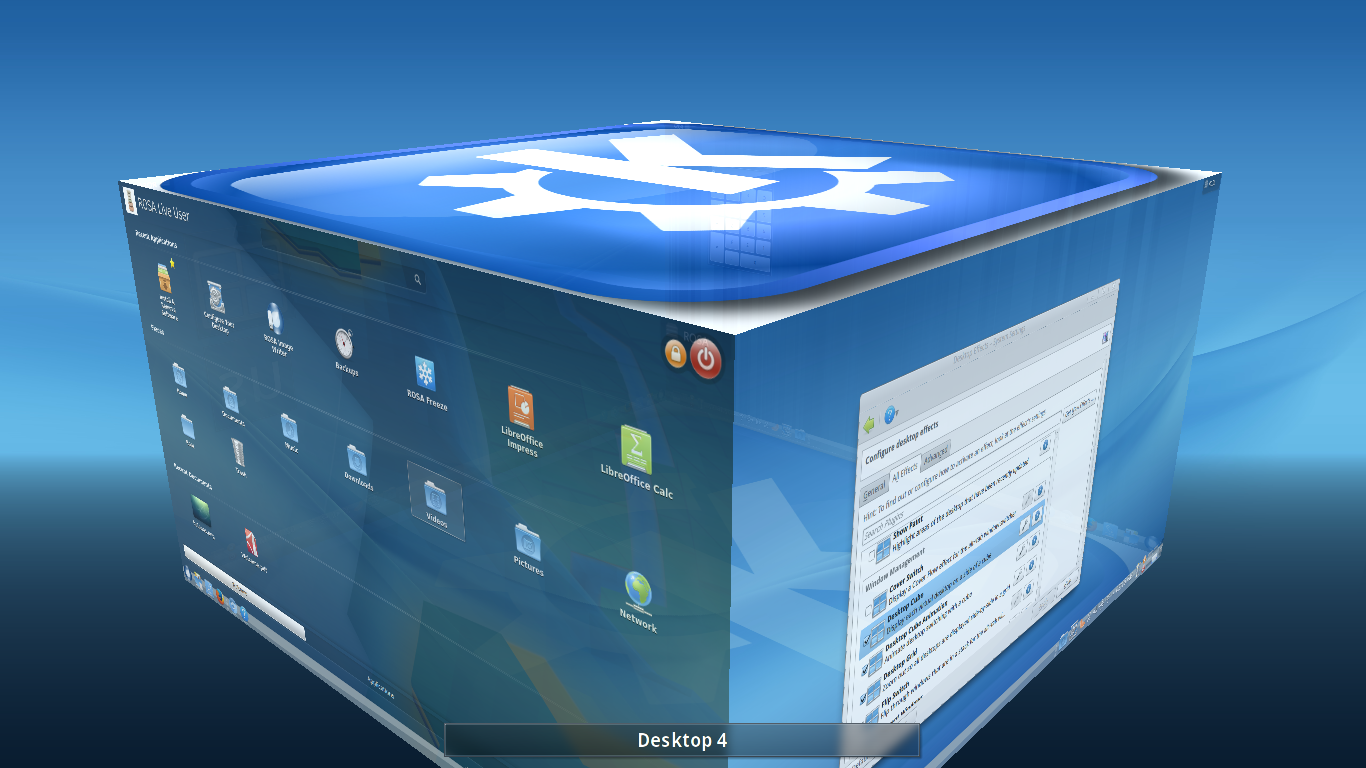Select the 'Window Management' section heading
Viewport: 1366px width, 768px height.
coord(897,568)
